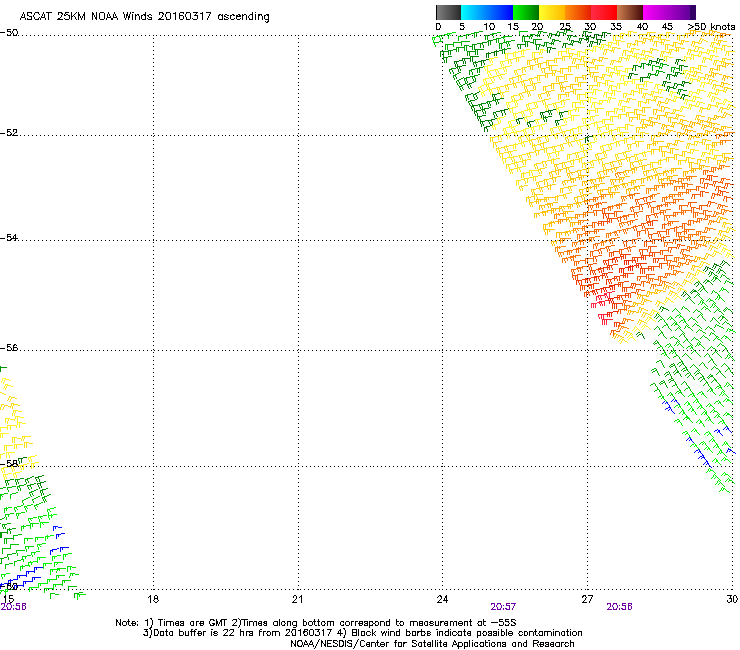Click the '-54' latitude label
Screen dimensions: 740x650
9,238
